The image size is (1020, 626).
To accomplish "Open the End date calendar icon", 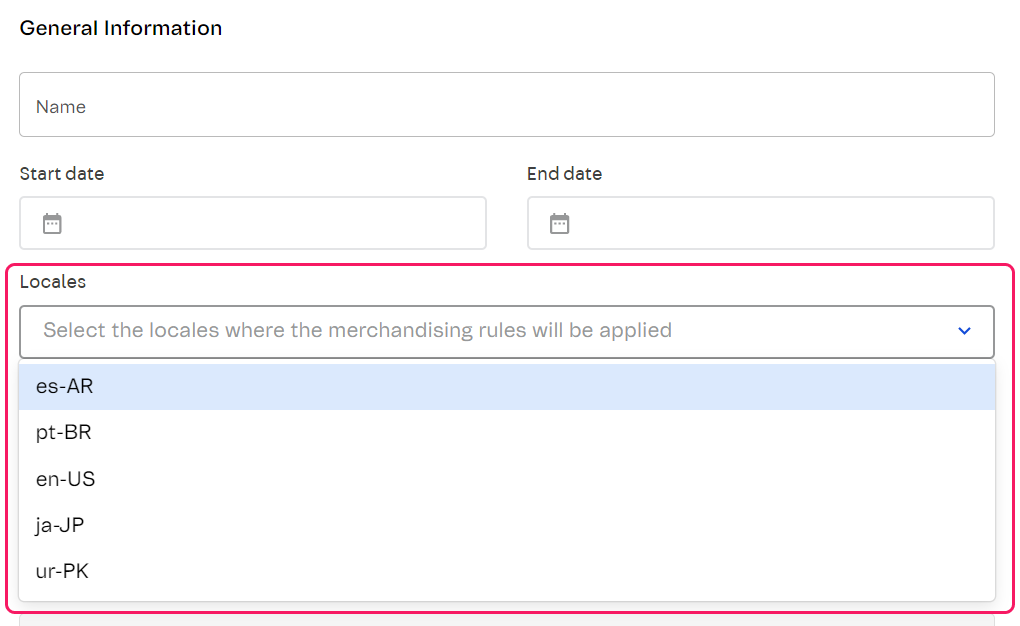I will [x=560, y=224].
